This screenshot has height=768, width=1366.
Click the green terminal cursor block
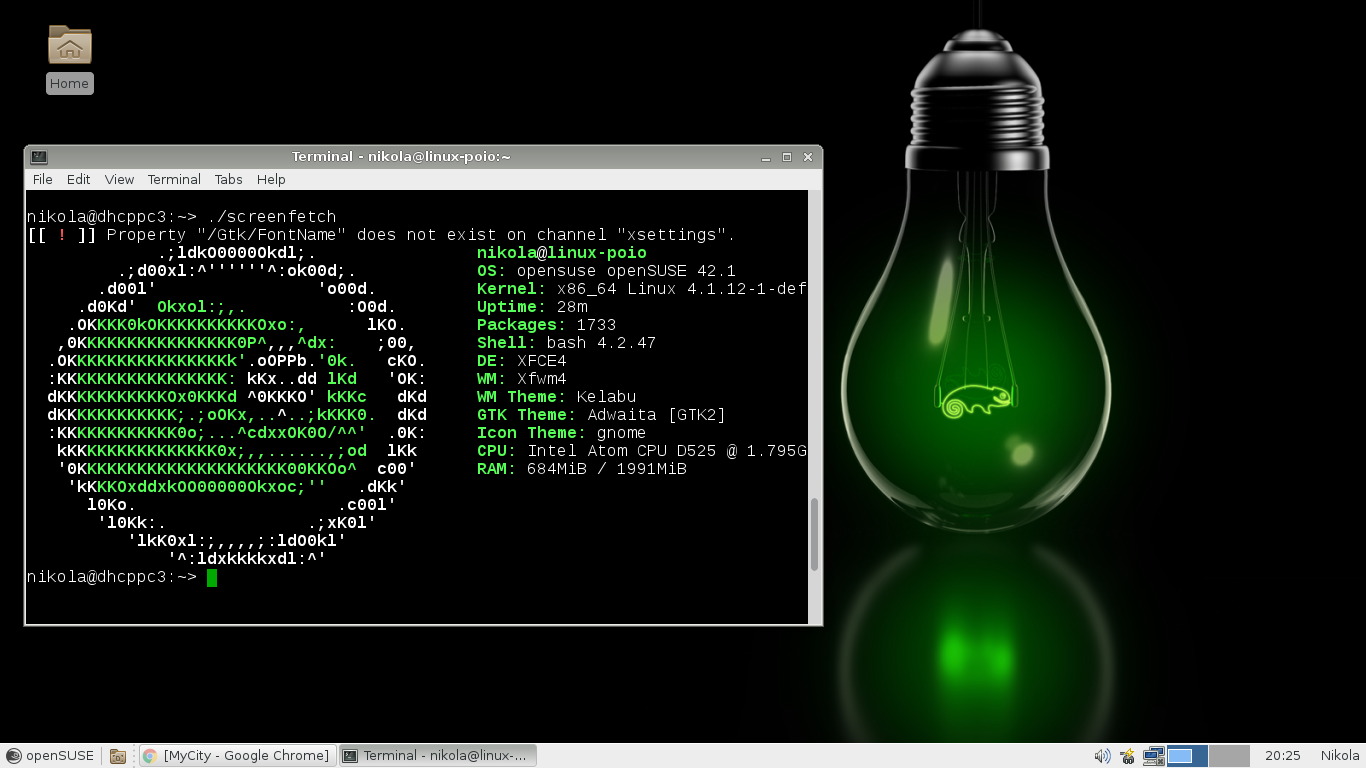coord(212,578)
